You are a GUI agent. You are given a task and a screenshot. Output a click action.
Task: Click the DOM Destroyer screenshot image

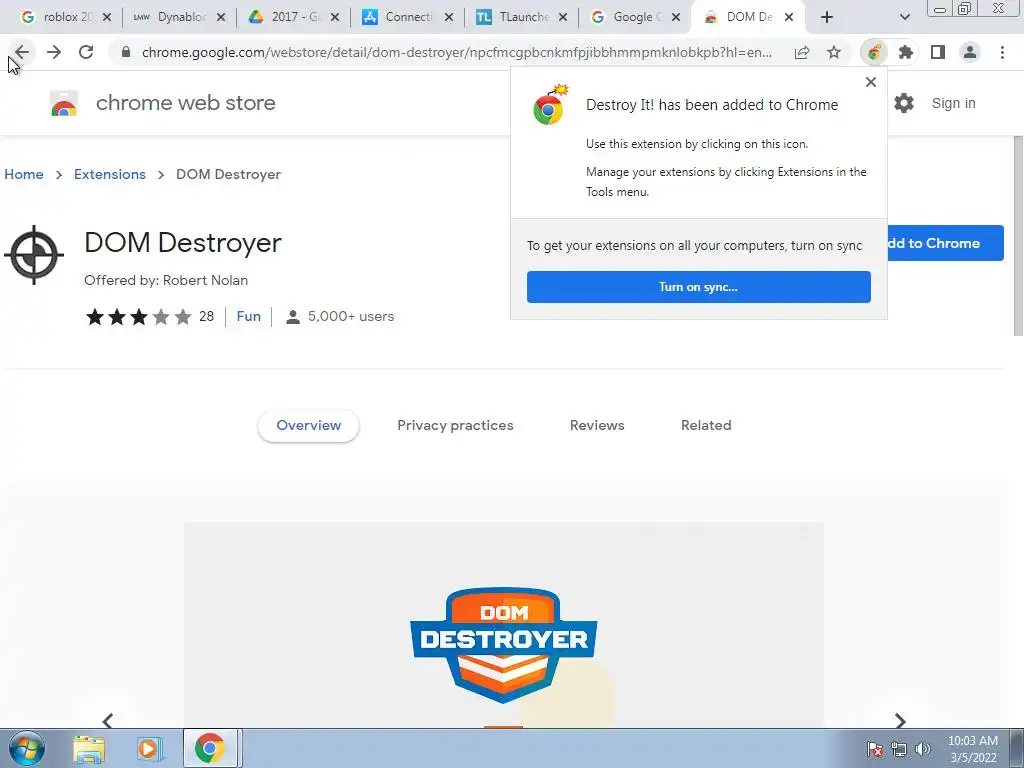pos(504,625)
